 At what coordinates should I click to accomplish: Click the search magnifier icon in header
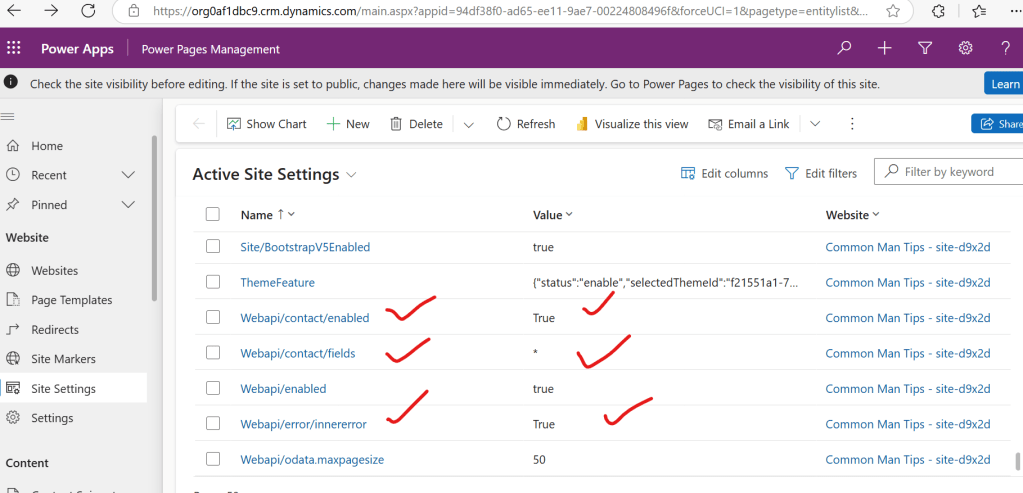pyautogui.click(x=845, y=48)
